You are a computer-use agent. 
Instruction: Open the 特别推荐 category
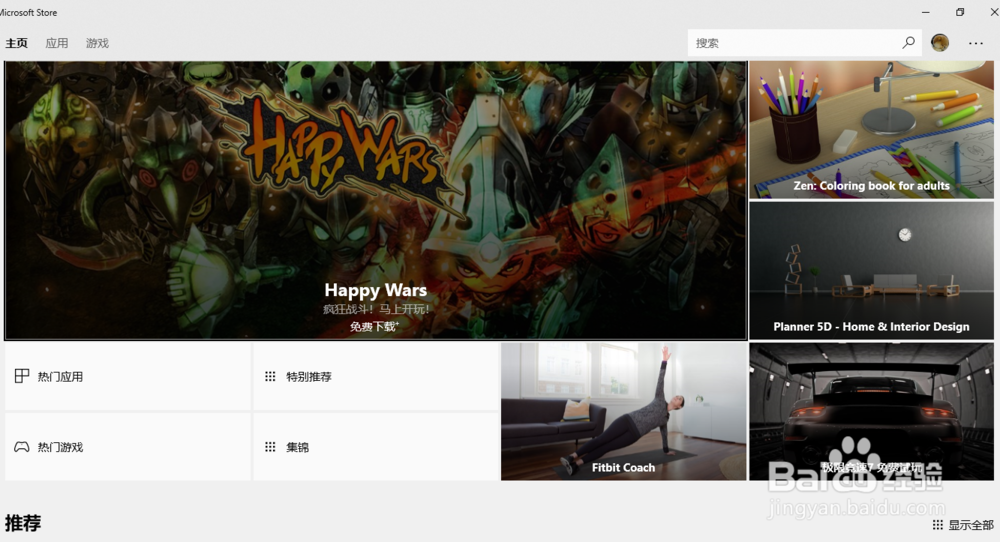[x=376, y=376]
